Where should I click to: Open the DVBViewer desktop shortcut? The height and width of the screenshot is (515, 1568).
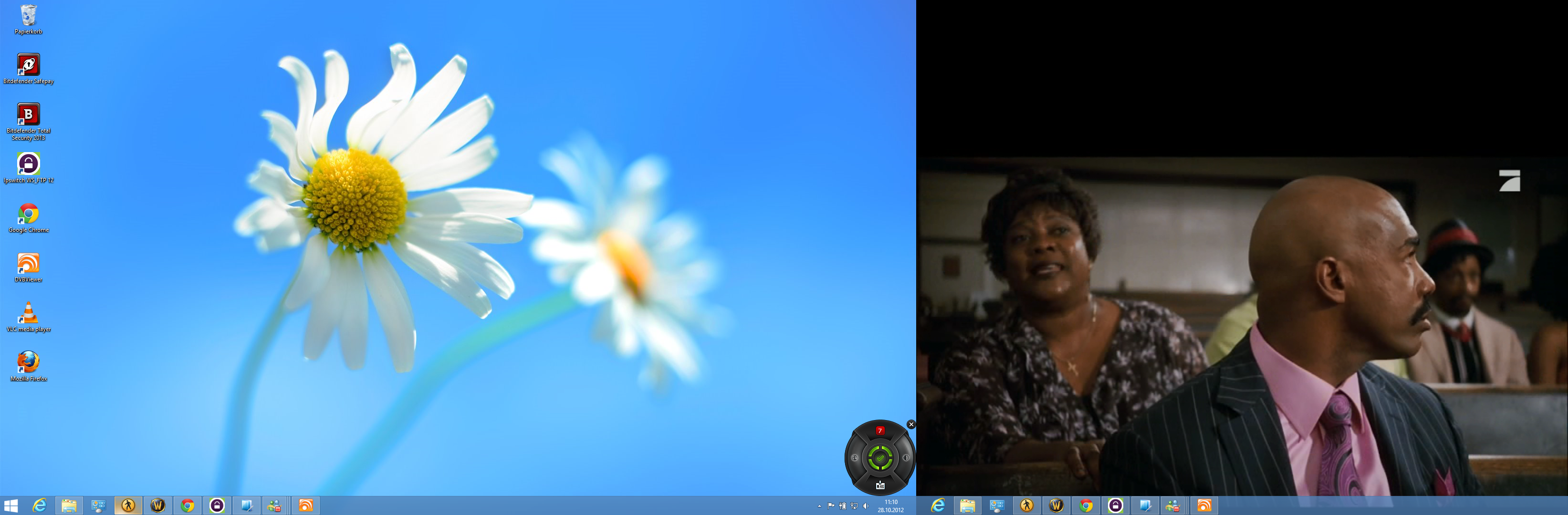(28, 264)
